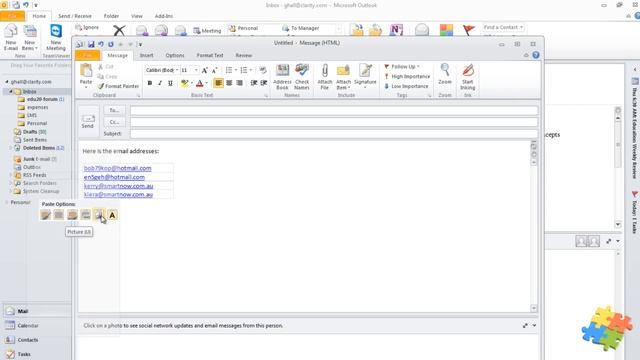Click the Cc... recipients button
640x360 pixels.
pos(114,122)
